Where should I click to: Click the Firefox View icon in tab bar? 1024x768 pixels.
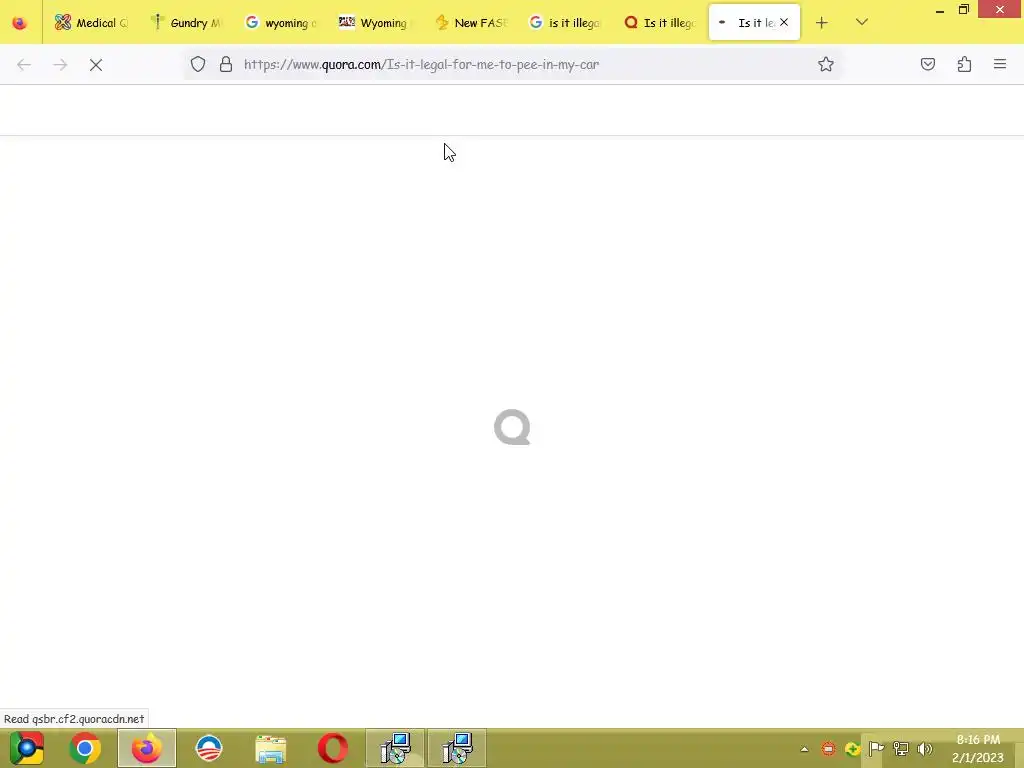(x=20, y=23)
